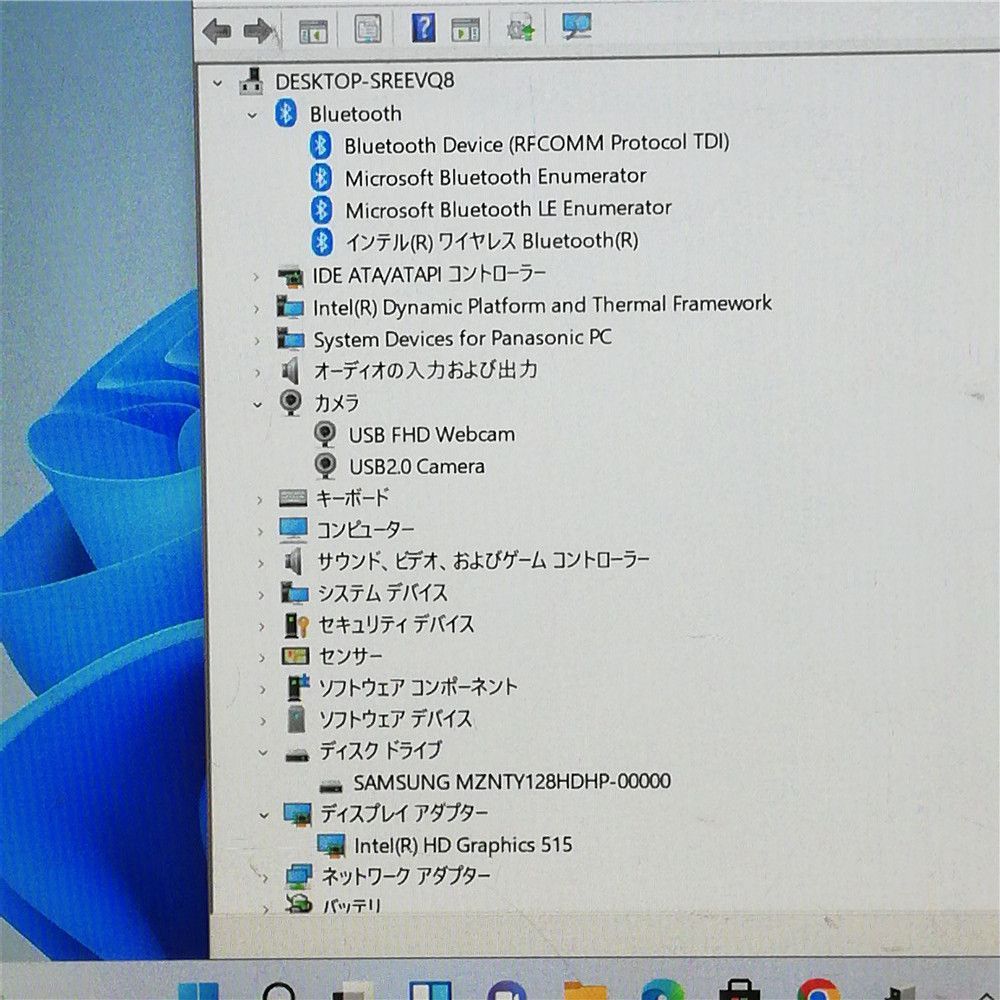This screenshot has height=1000, width=1000.
Task: Click the Bluetooth category icon
Action: click(285, 114)
